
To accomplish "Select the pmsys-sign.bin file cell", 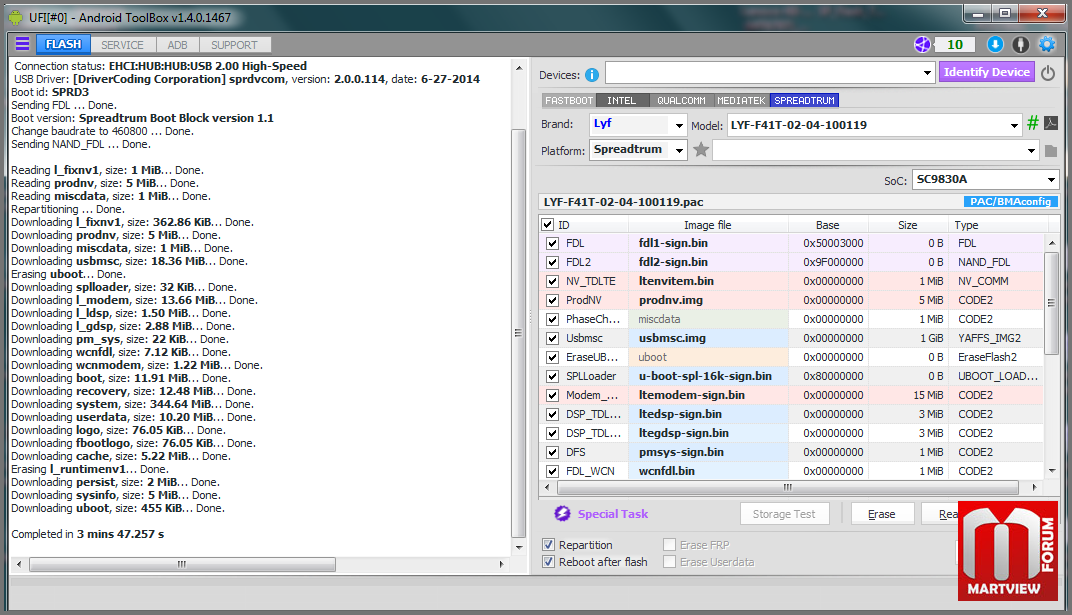I will click(708, 452).
